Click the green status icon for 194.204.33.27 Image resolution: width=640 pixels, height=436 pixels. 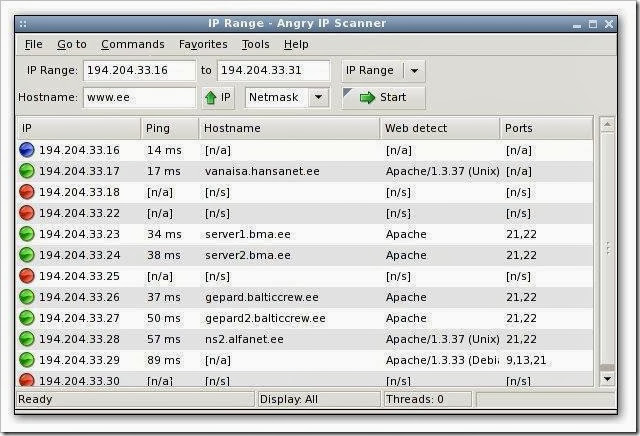27,318
